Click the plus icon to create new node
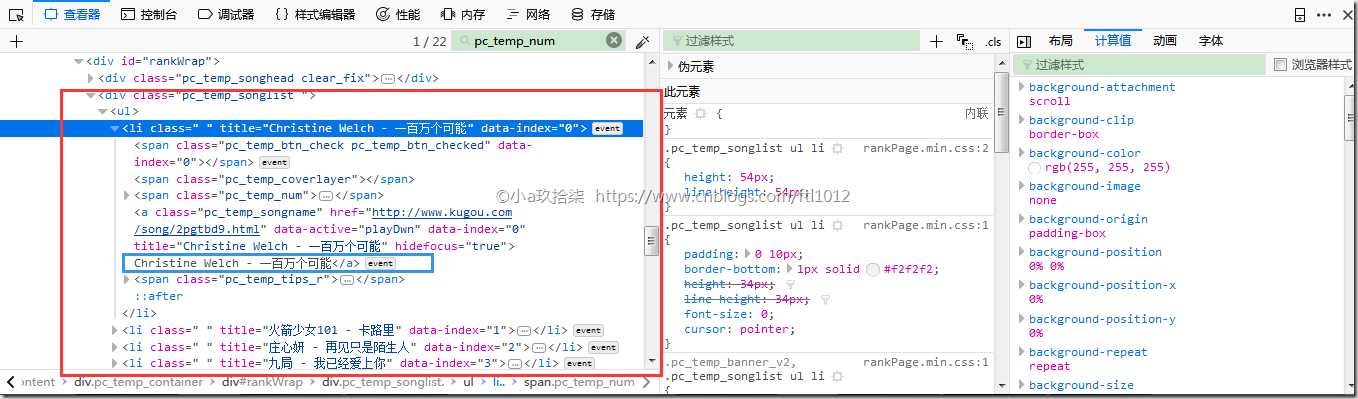1358x399 pixels. tap(16, 41)
